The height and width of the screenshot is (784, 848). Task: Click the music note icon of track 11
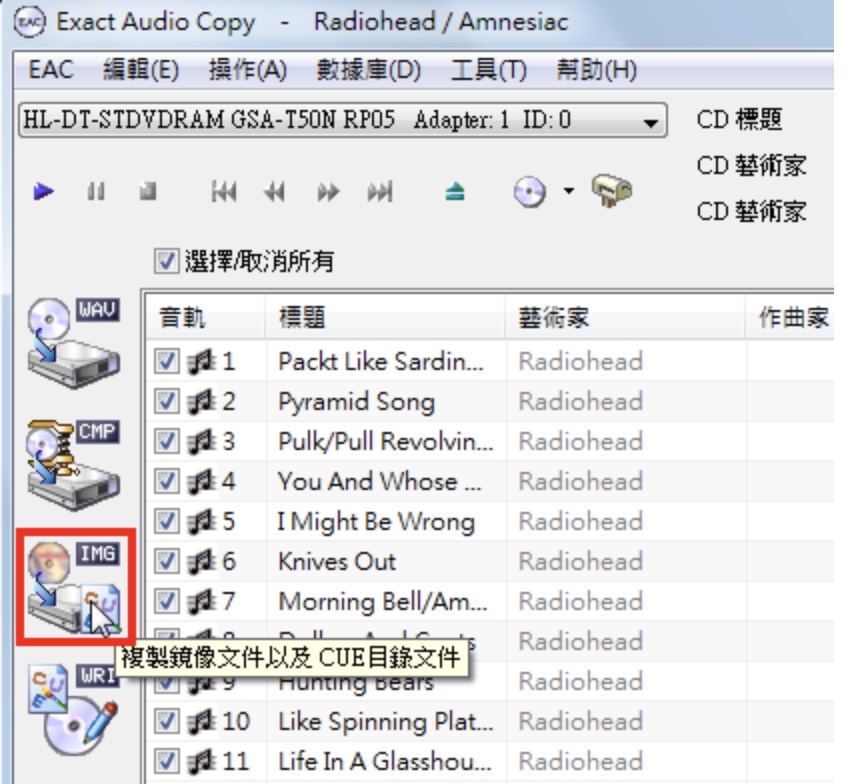pos(202,761)
